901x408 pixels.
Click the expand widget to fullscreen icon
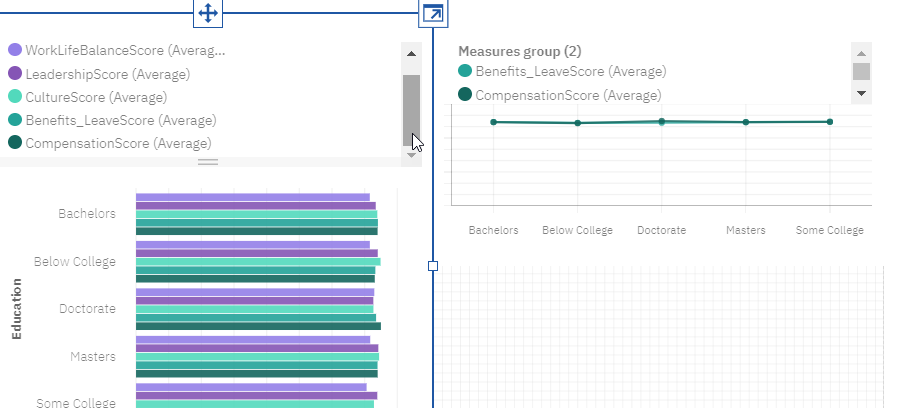click(x=433, y=13)
